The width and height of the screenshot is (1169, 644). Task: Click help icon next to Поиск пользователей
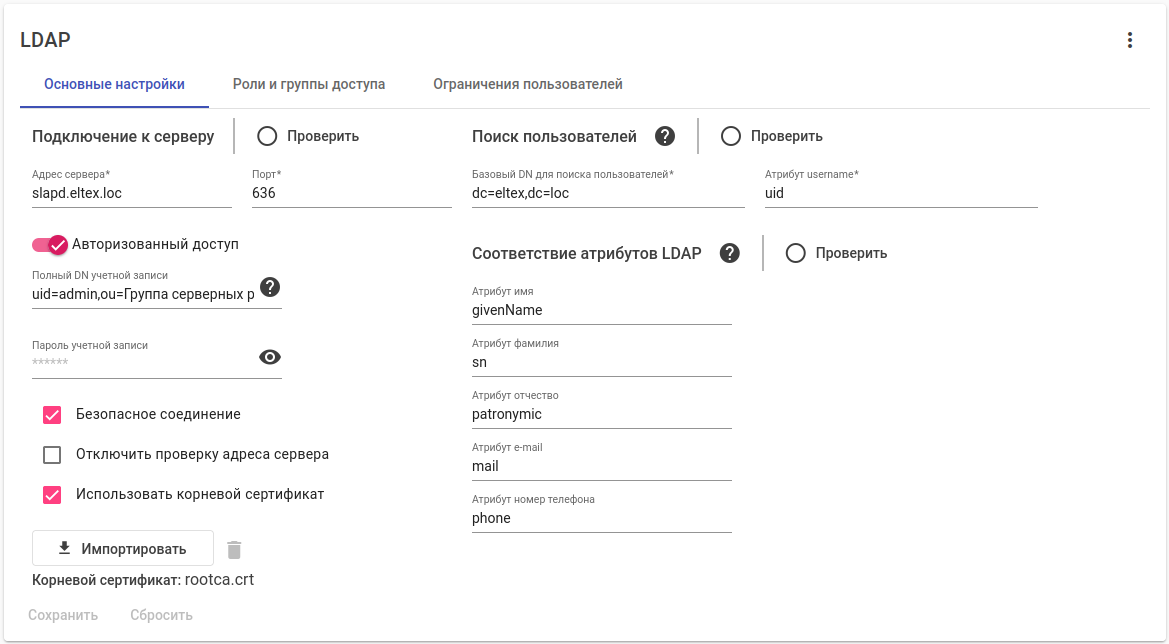click(x=665, y=136)
